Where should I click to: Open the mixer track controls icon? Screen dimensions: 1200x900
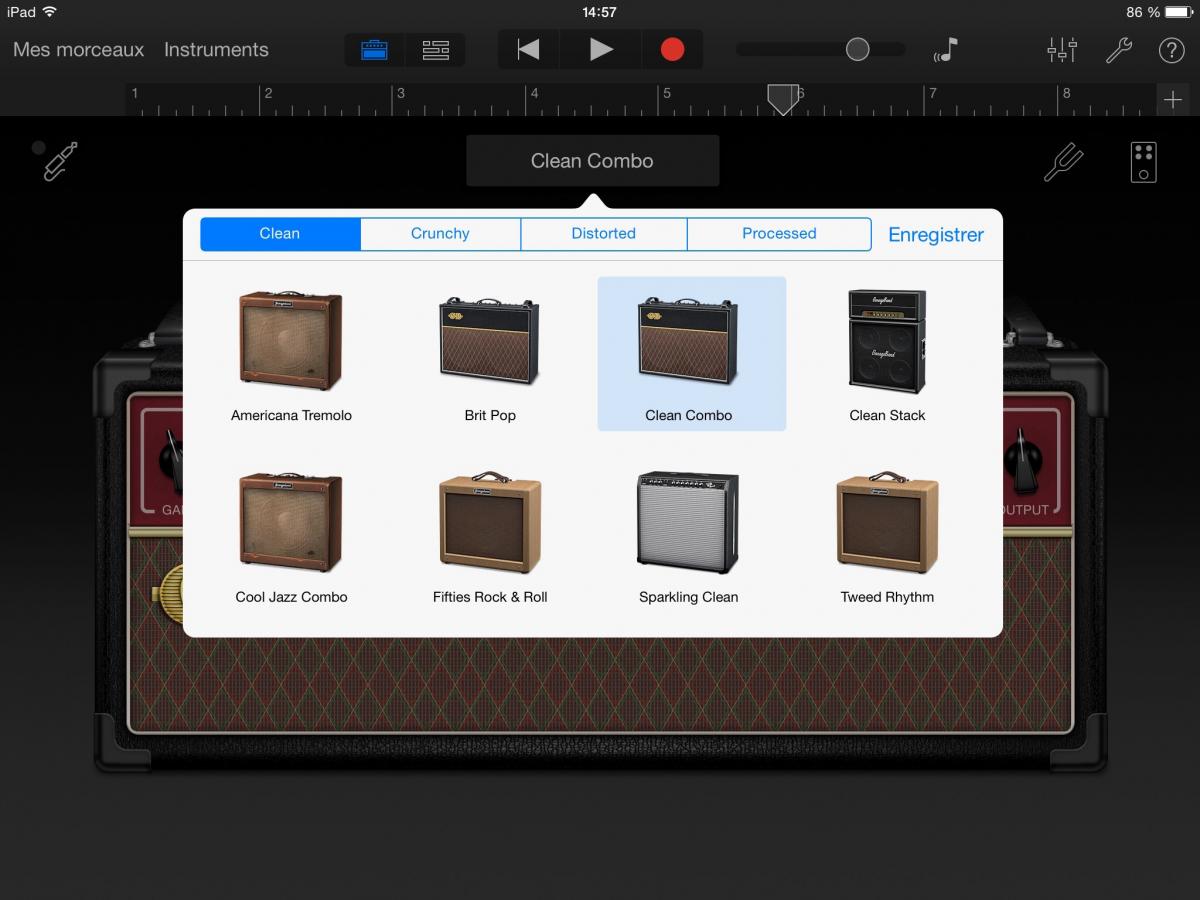pos(1062,49)
